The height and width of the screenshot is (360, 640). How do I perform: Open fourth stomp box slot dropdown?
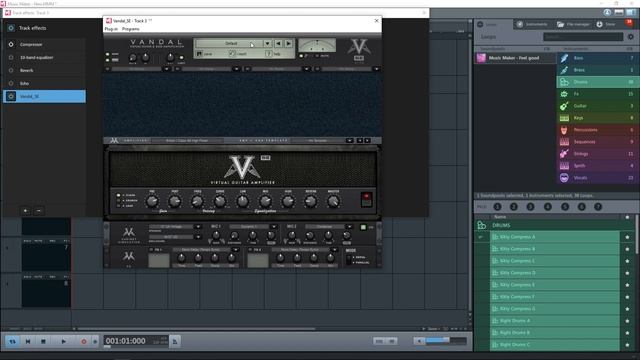(x=376, y=69)
